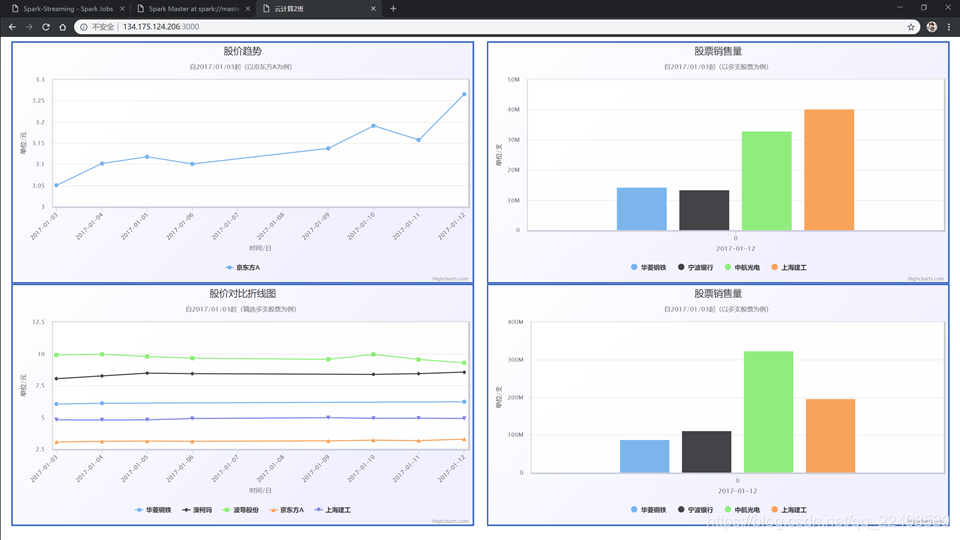Click the dark 宁波银行 bar in 400M-scale chart
960x540 pixels.
707,452
